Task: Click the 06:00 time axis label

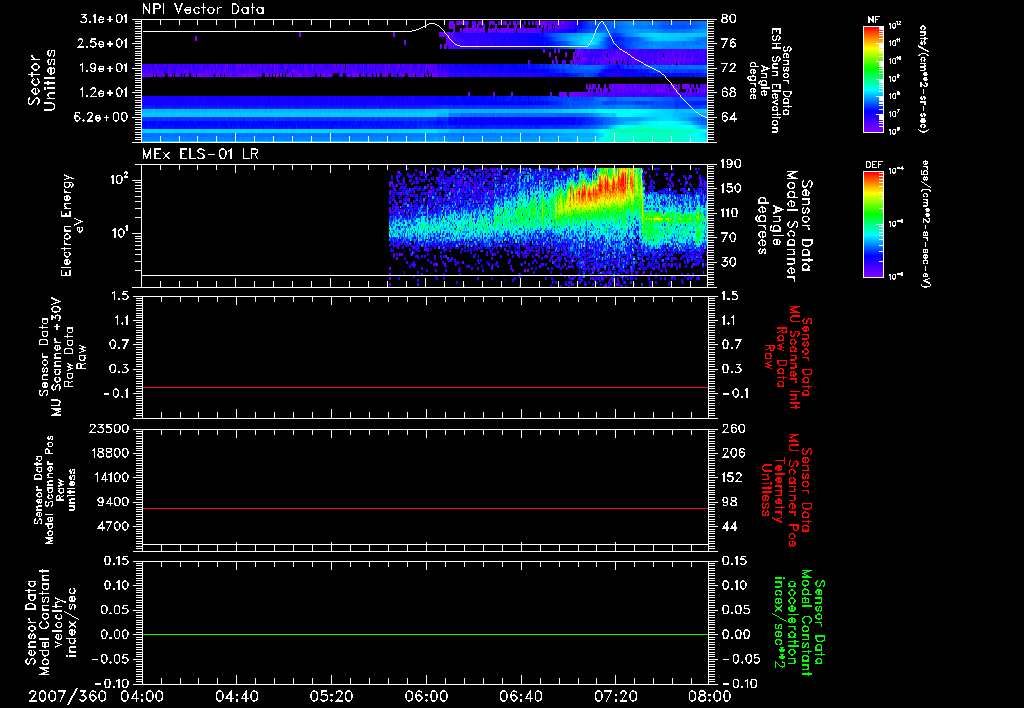Action: coord(426,696)
